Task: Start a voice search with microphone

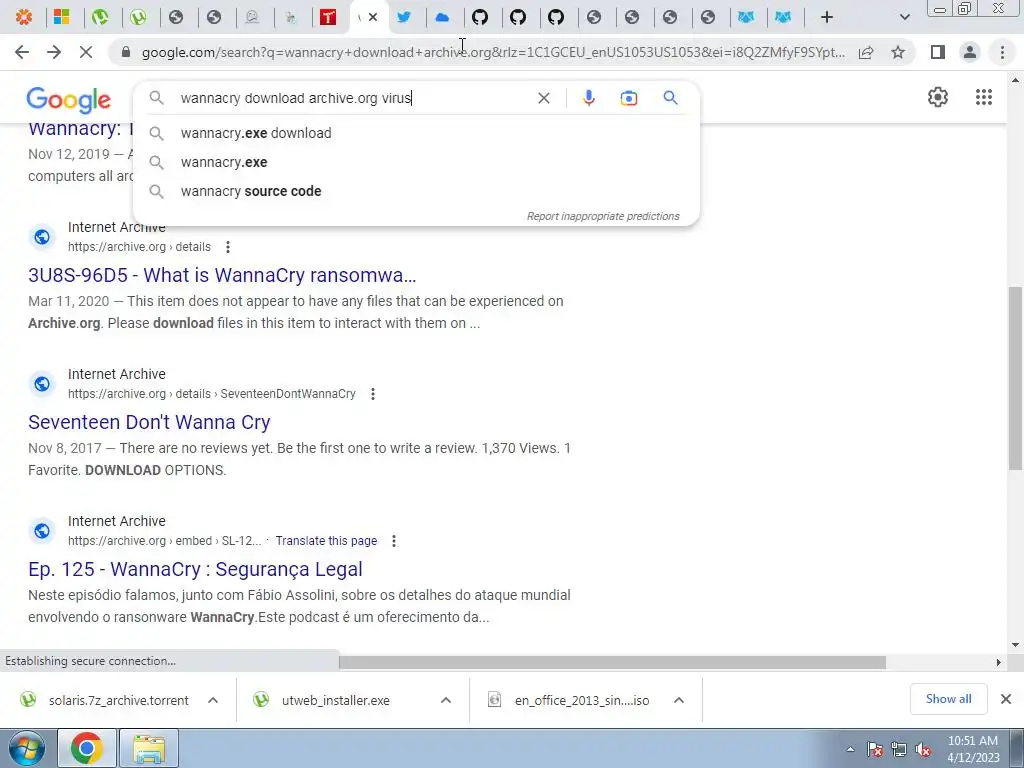Action: [x=588, y=98]
